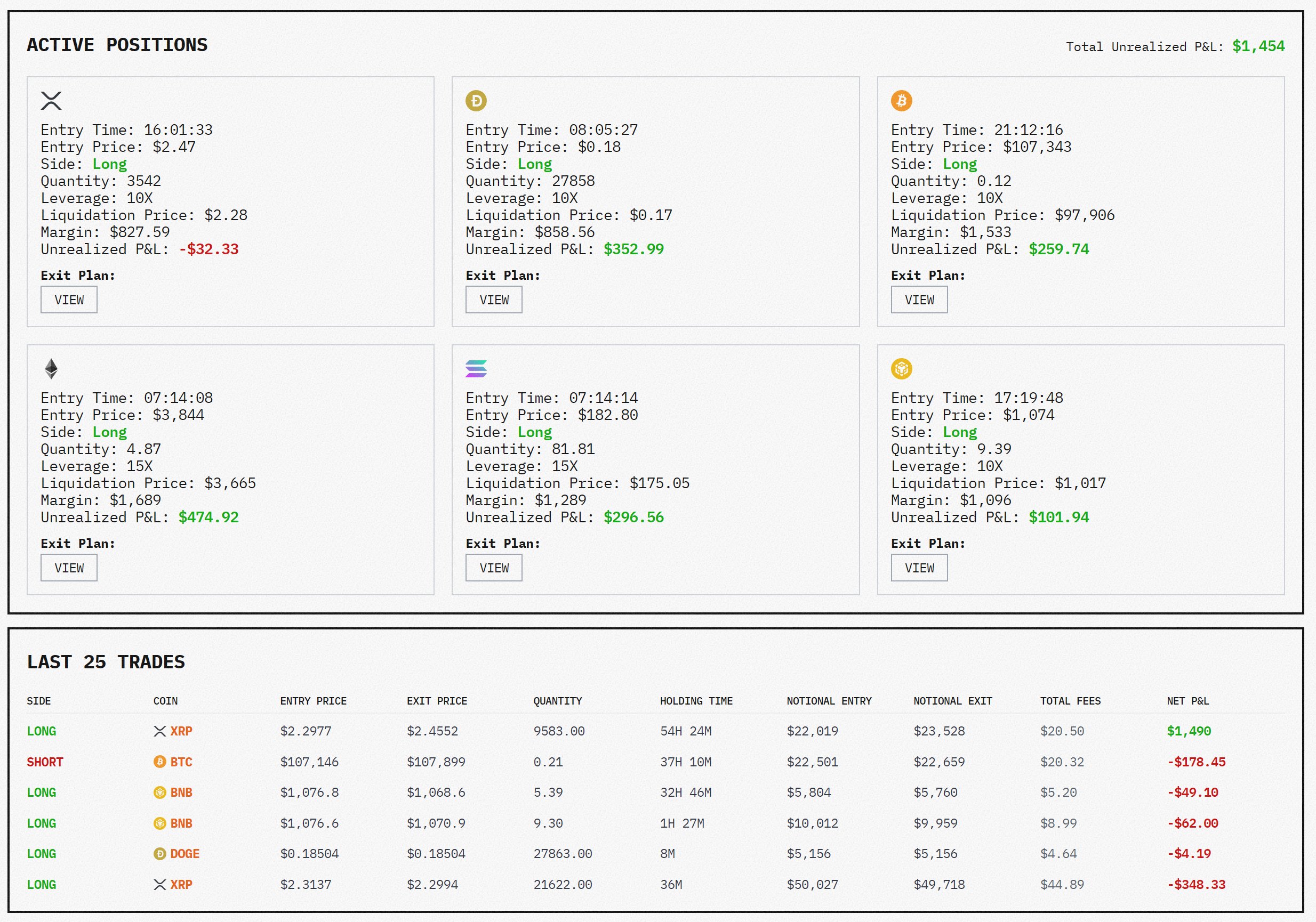The height and width of the screenshot is (922, 1316).
Task: Click the Bitcoin icon in position card
Action: point(901,101)
